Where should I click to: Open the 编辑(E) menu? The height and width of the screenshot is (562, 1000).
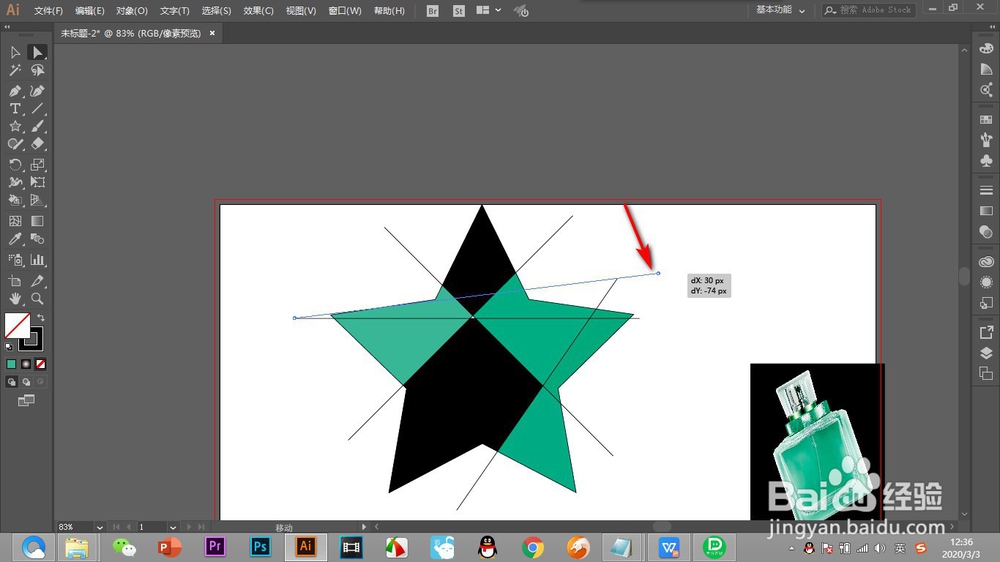90,11
